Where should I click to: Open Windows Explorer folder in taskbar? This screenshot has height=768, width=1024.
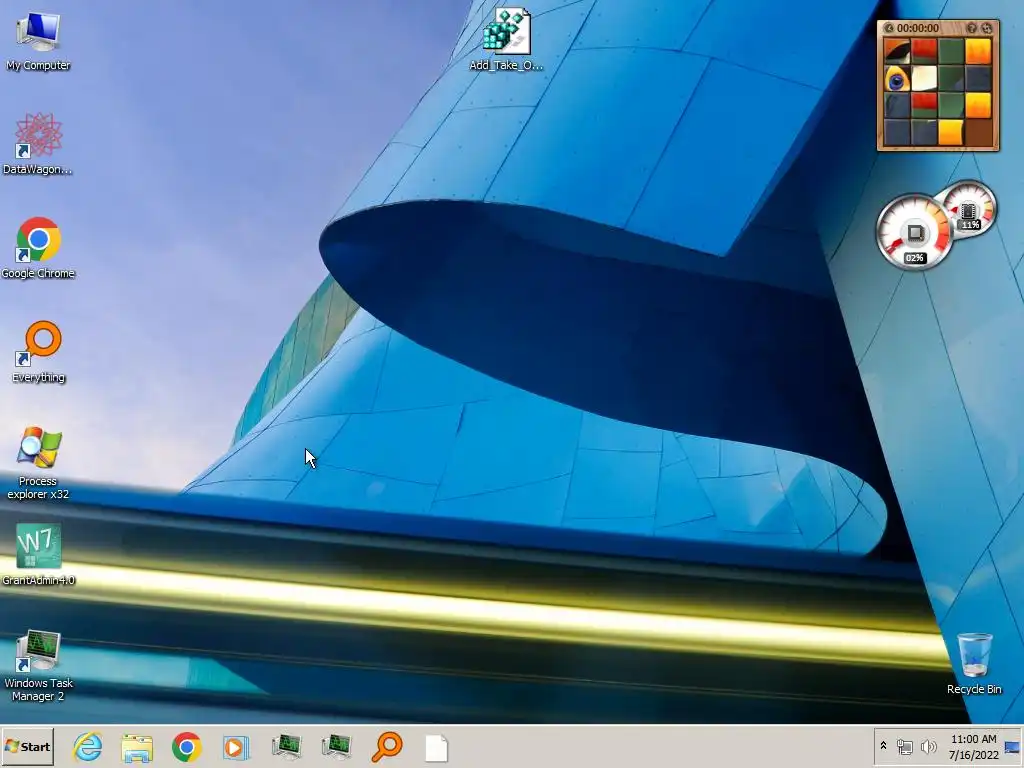click(137, 747)
